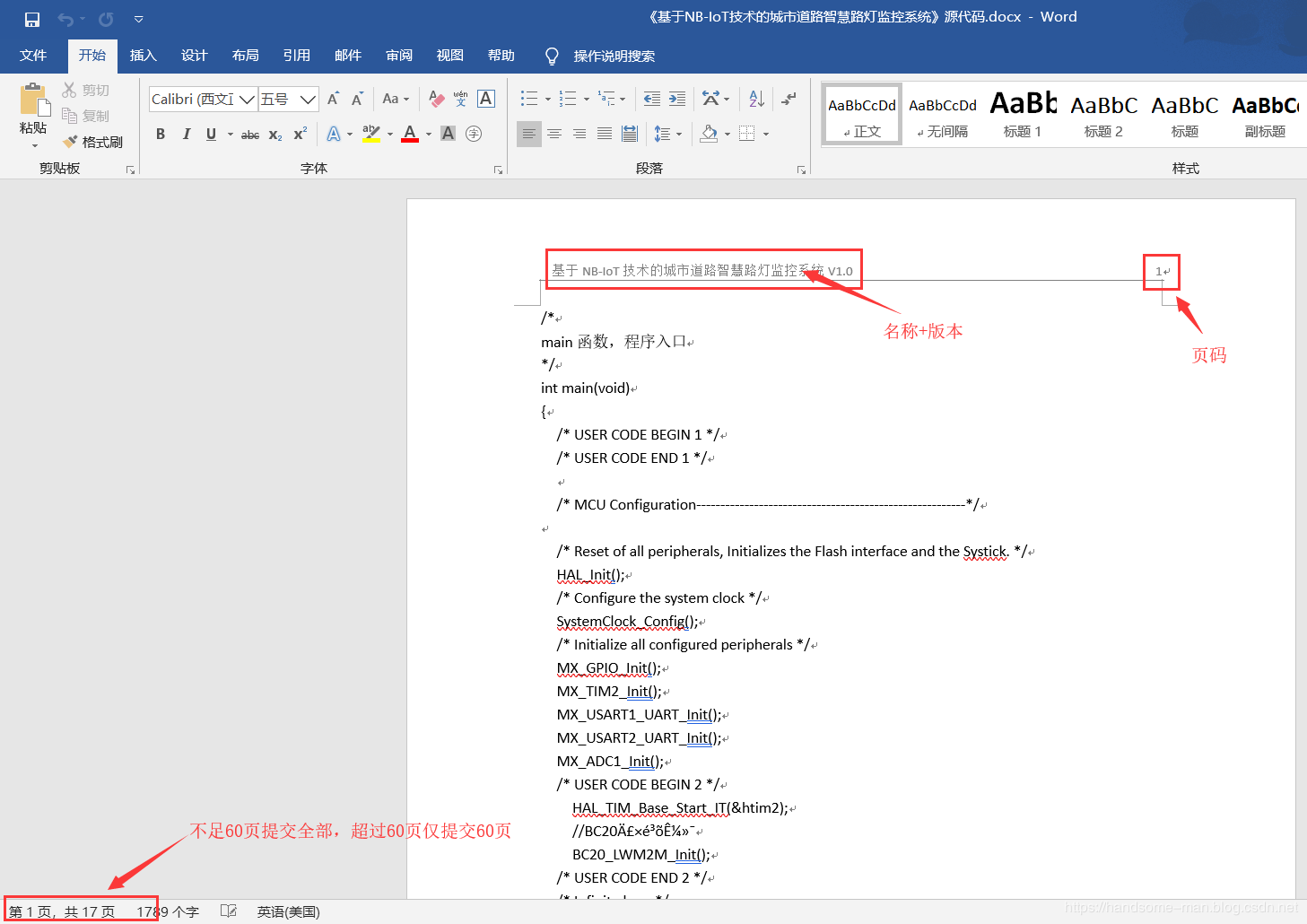This screenshot has width=1307, height=924.
Task: Redo the last action
Action: (106, 19)
